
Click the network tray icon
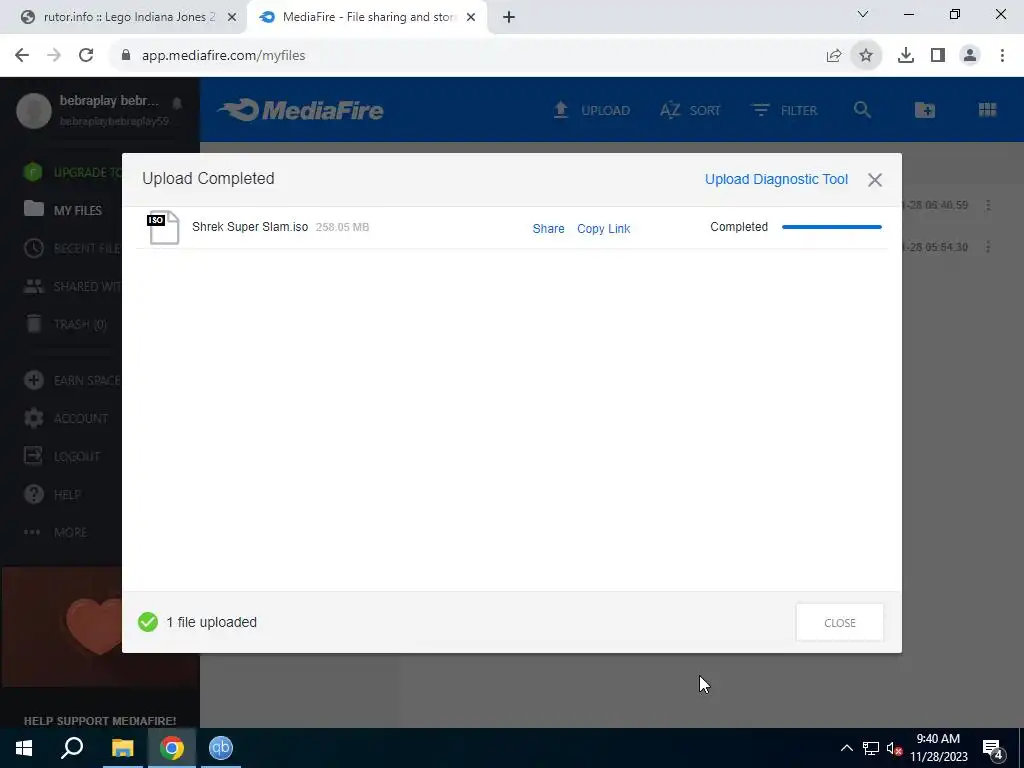(x=871, y=748)
